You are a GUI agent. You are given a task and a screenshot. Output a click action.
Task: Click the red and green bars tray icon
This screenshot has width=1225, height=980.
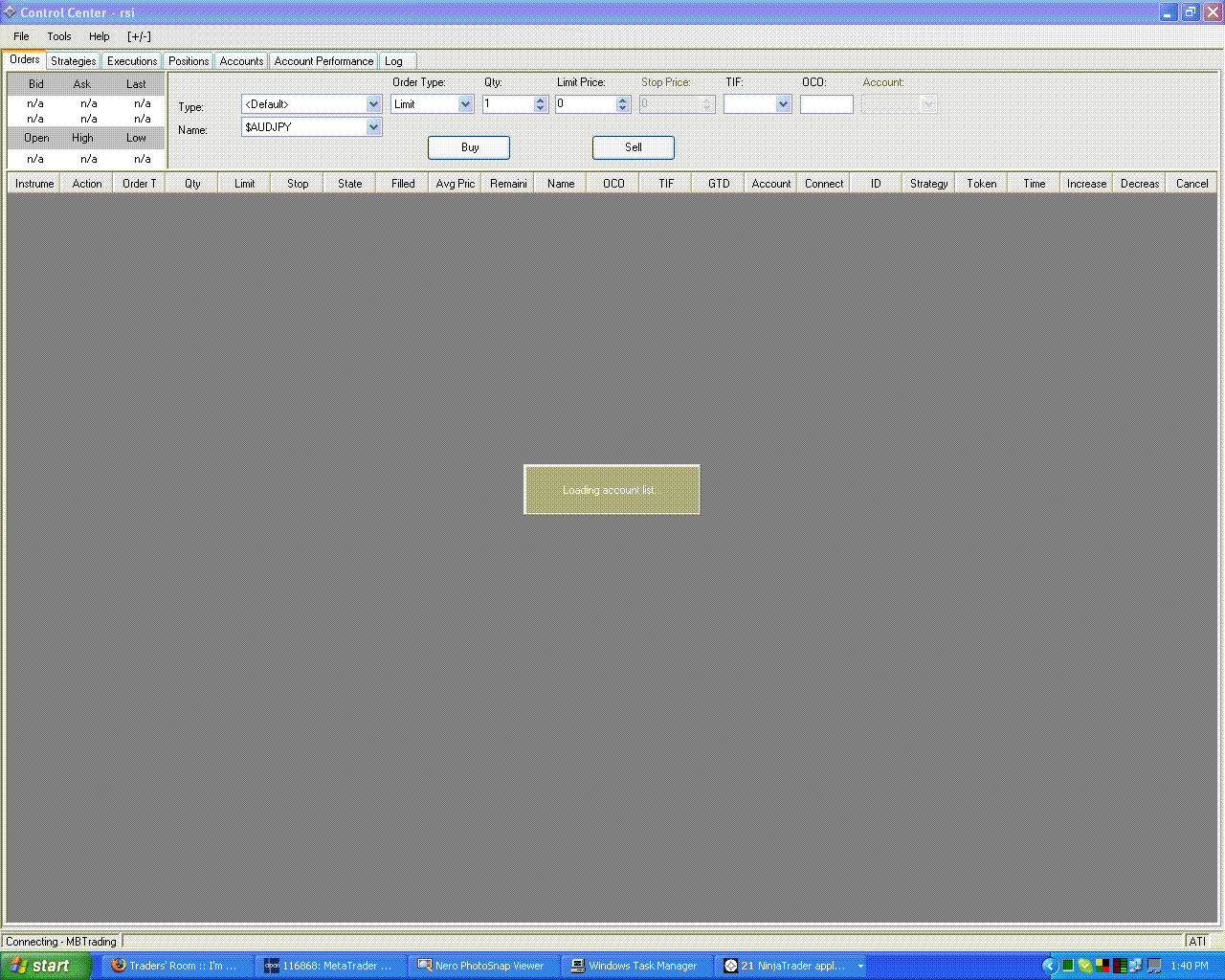1119,966
